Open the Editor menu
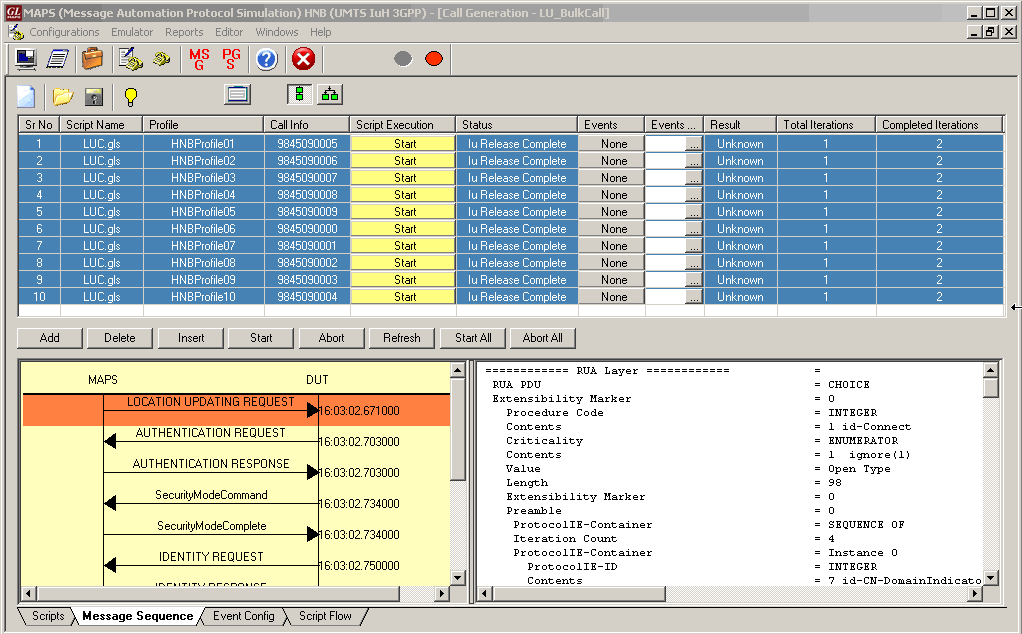Image resolution: width=1022 pixels, height=634 pixels. 229,32
